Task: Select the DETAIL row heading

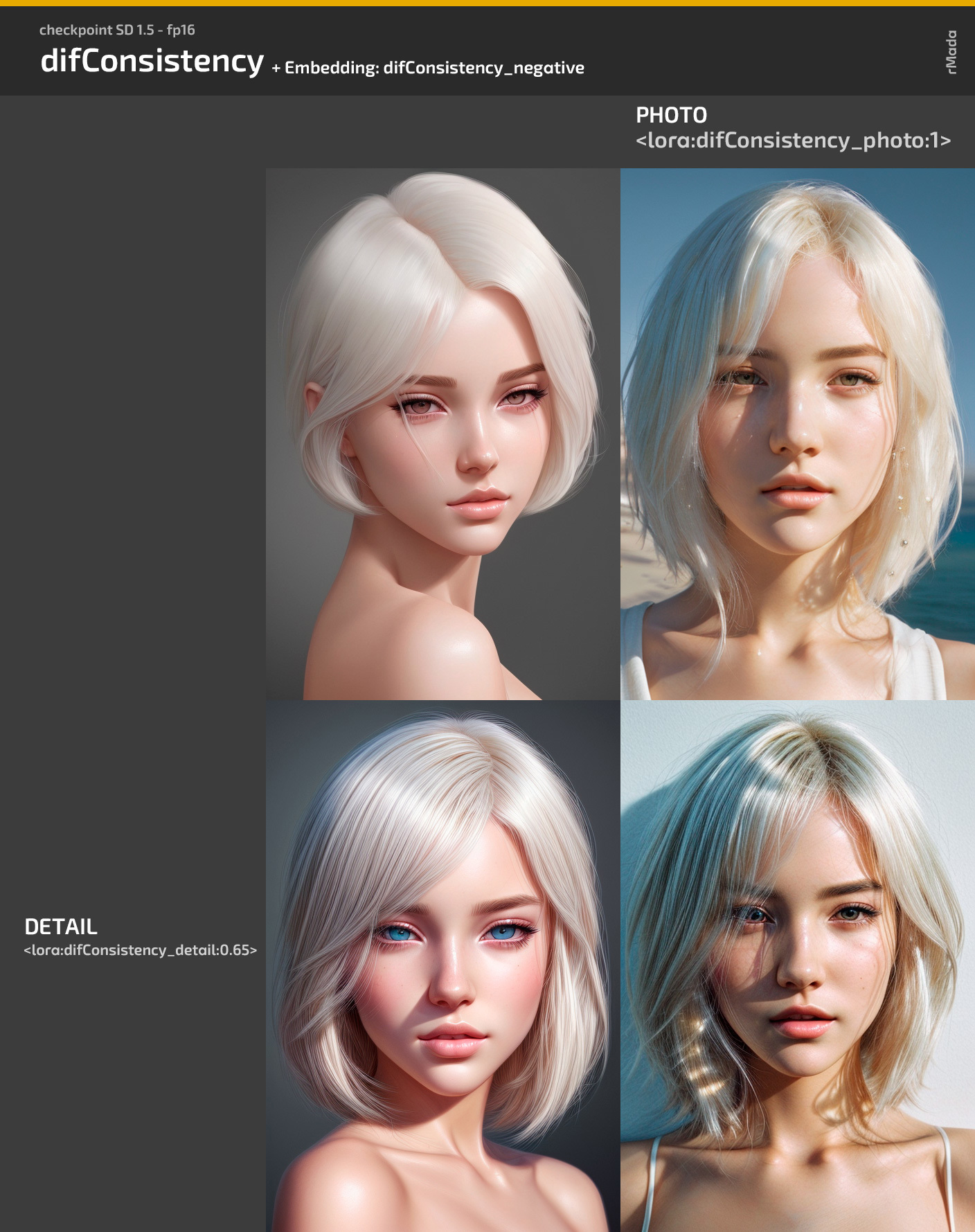Action: point(61,927)
